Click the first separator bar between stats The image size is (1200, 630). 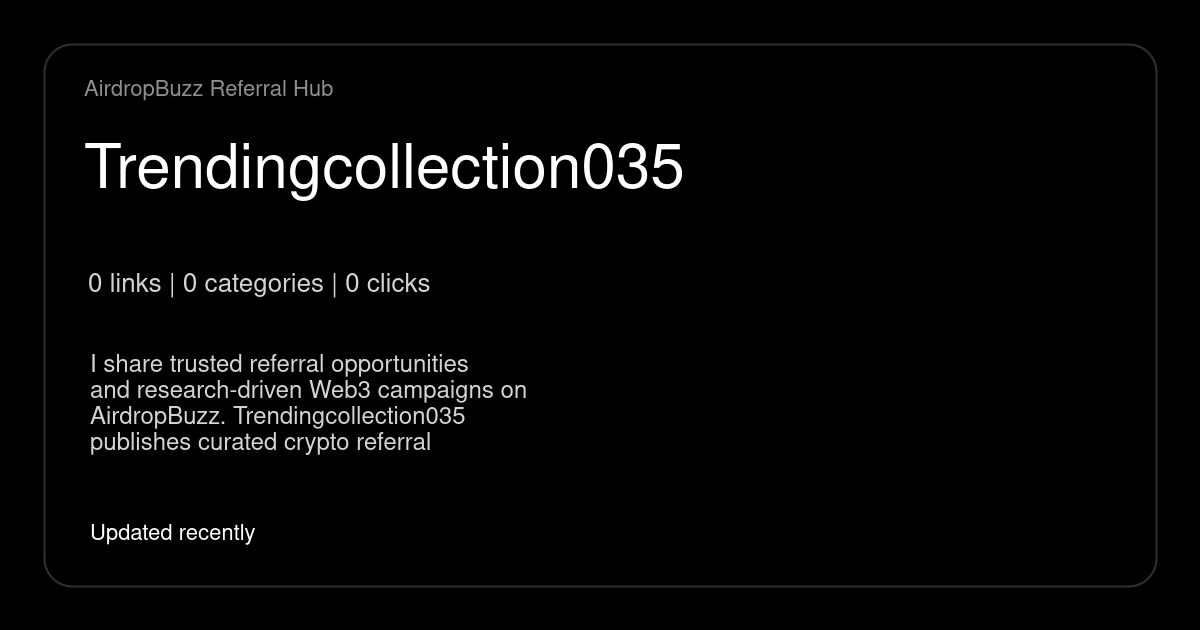(172, 284)
